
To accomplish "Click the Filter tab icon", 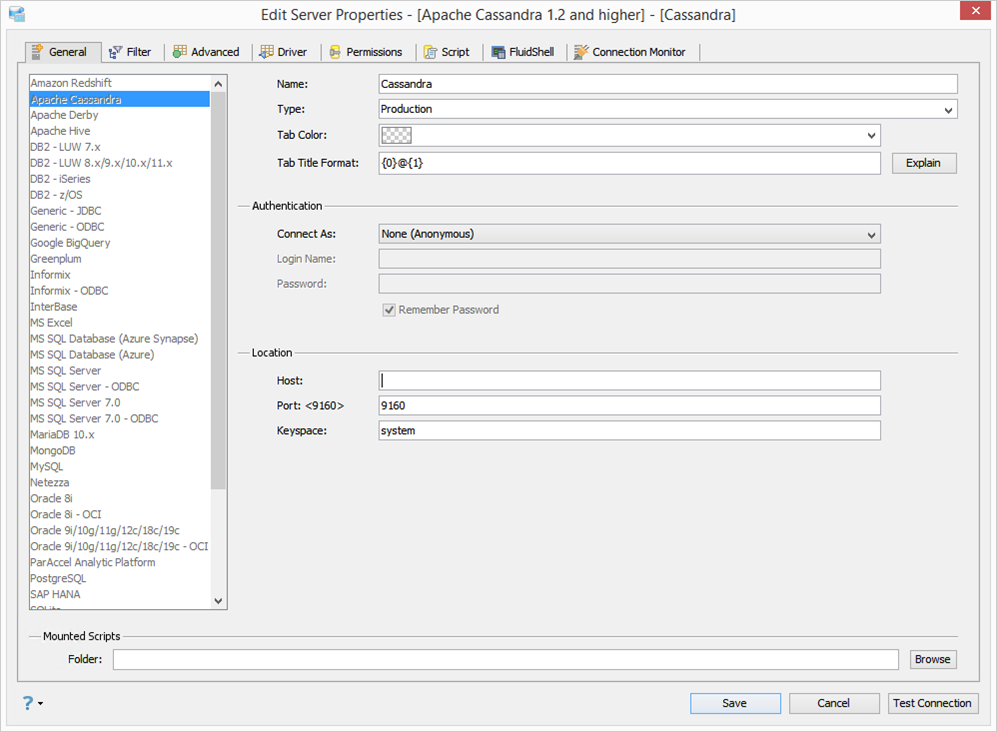I will click(116, 52).
